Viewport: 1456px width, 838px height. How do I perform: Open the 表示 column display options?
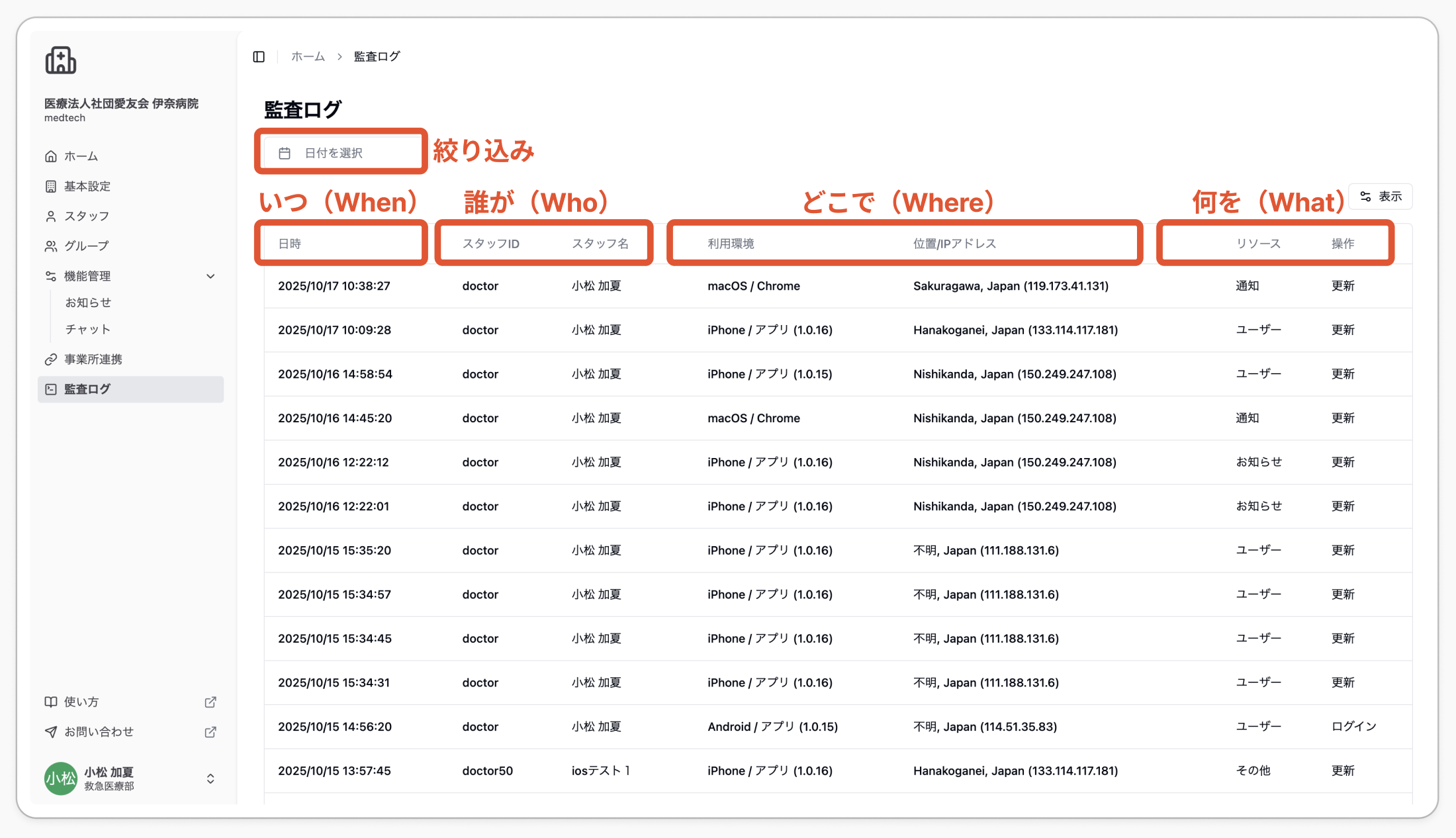tap(1381, 197)
